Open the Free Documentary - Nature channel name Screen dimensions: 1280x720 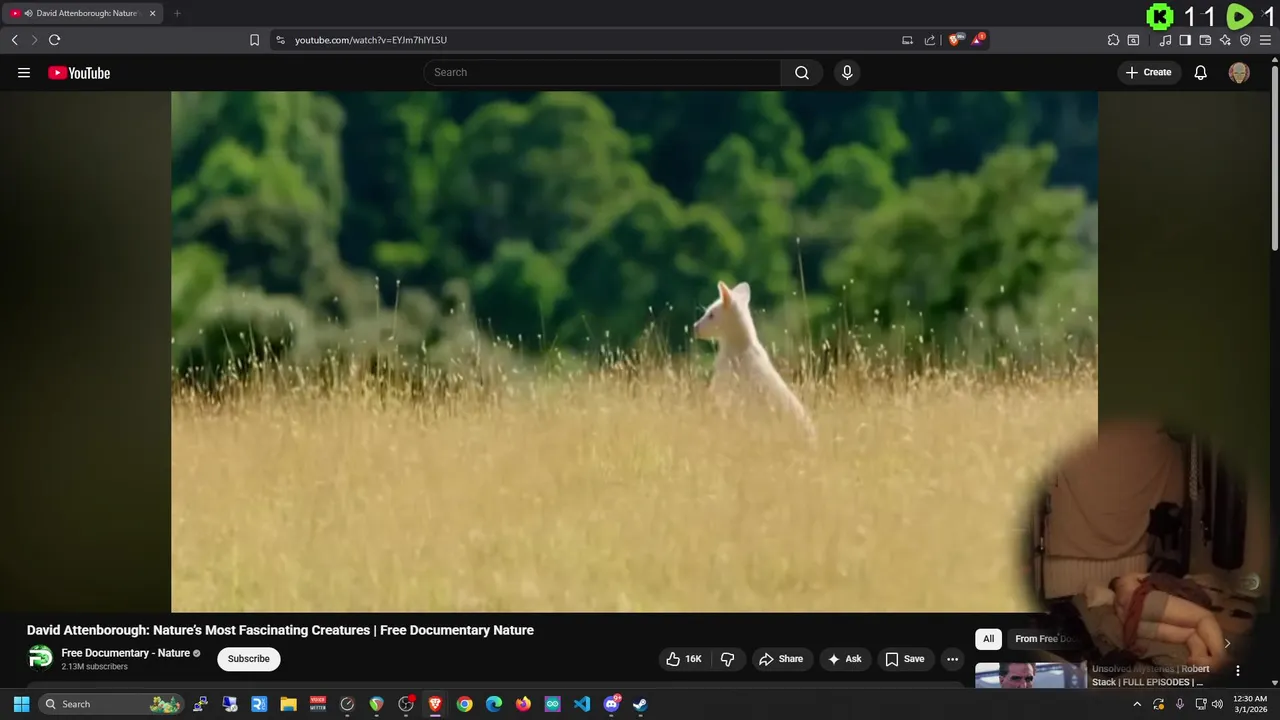(x=125, y=653)
